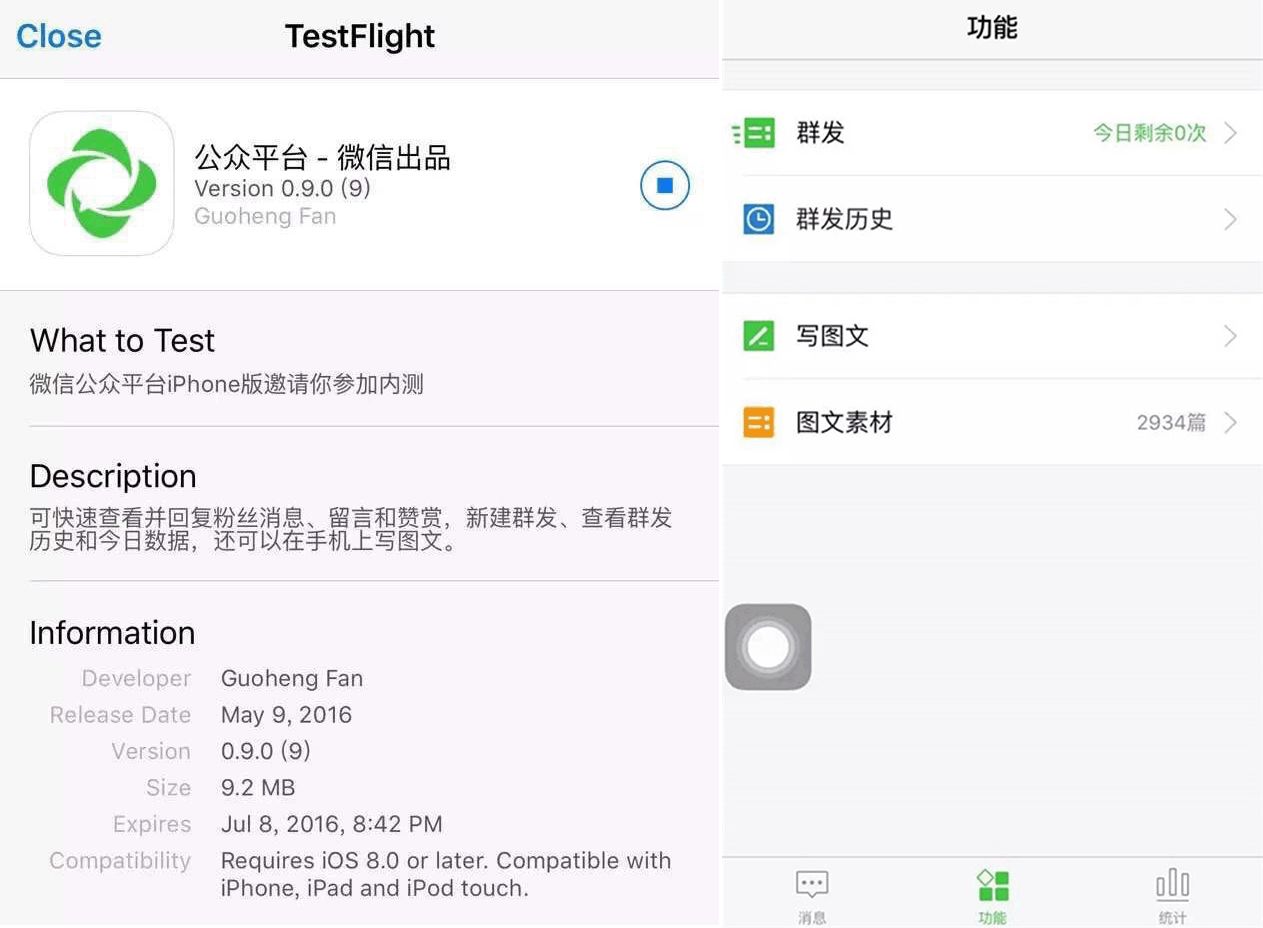Tap the blue 群发历史 clock icon
Screen dimensions: 1263x928
(758, 219)
